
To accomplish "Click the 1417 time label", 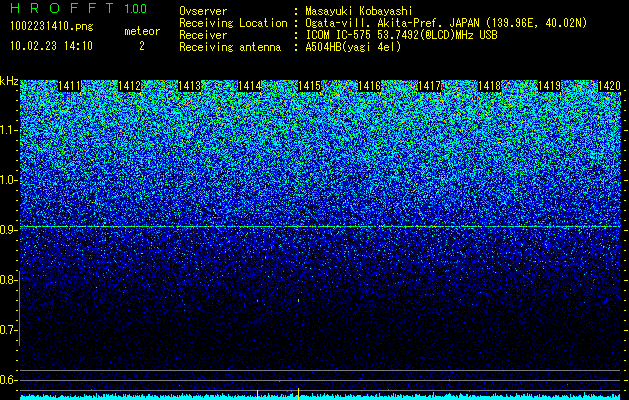I will (430, 86).
